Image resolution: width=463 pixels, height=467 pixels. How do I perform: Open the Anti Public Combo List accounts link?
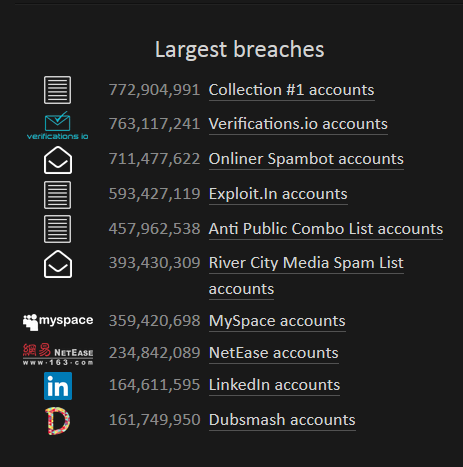click(326, 229)
